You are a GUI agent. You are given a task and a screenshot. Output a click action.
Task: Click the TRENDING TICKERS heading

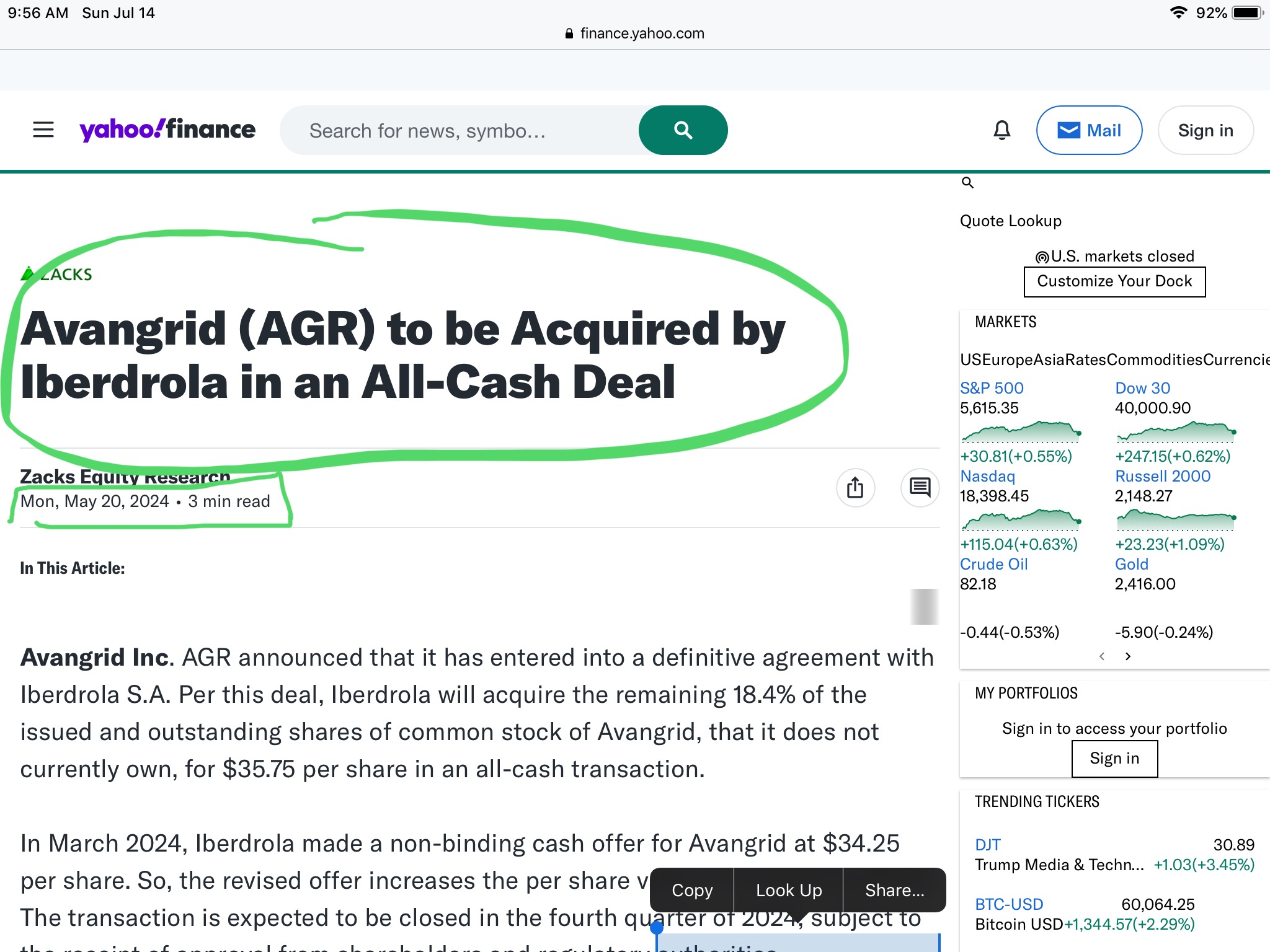1037,801
